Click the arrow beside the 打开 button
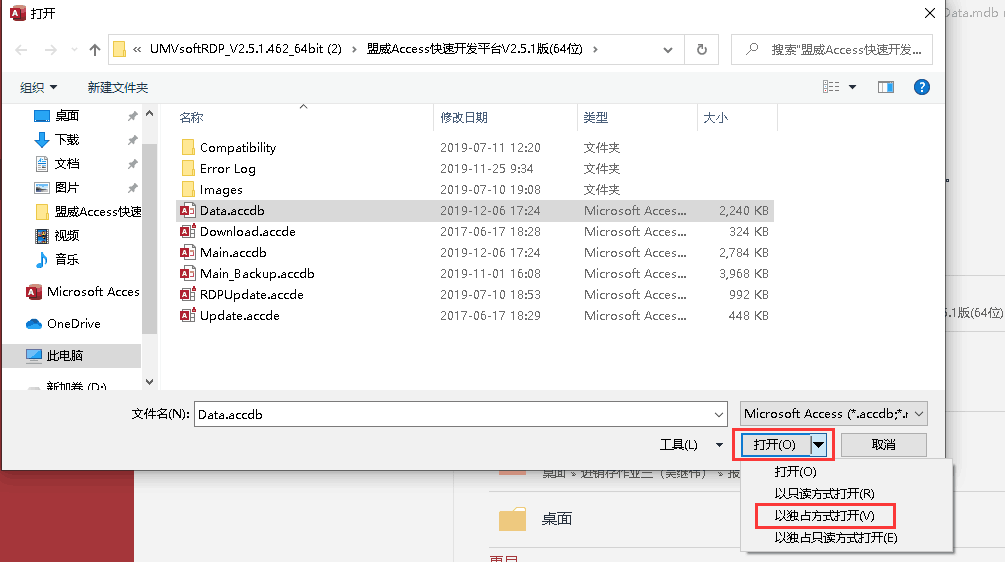 pyautogui.click(x=819, y=445)
